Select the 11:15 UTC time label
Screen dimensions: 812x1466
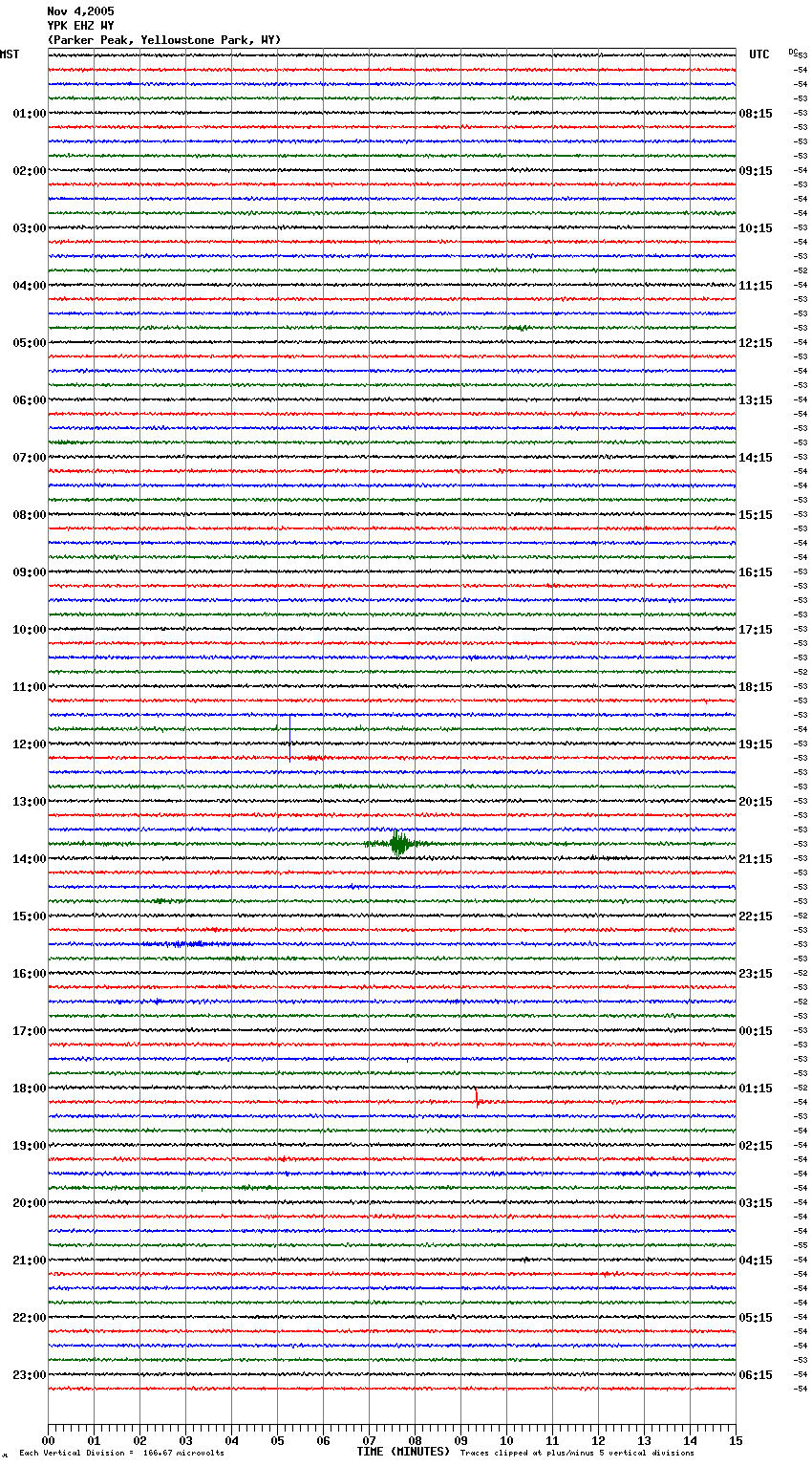[x=756, y=286]
